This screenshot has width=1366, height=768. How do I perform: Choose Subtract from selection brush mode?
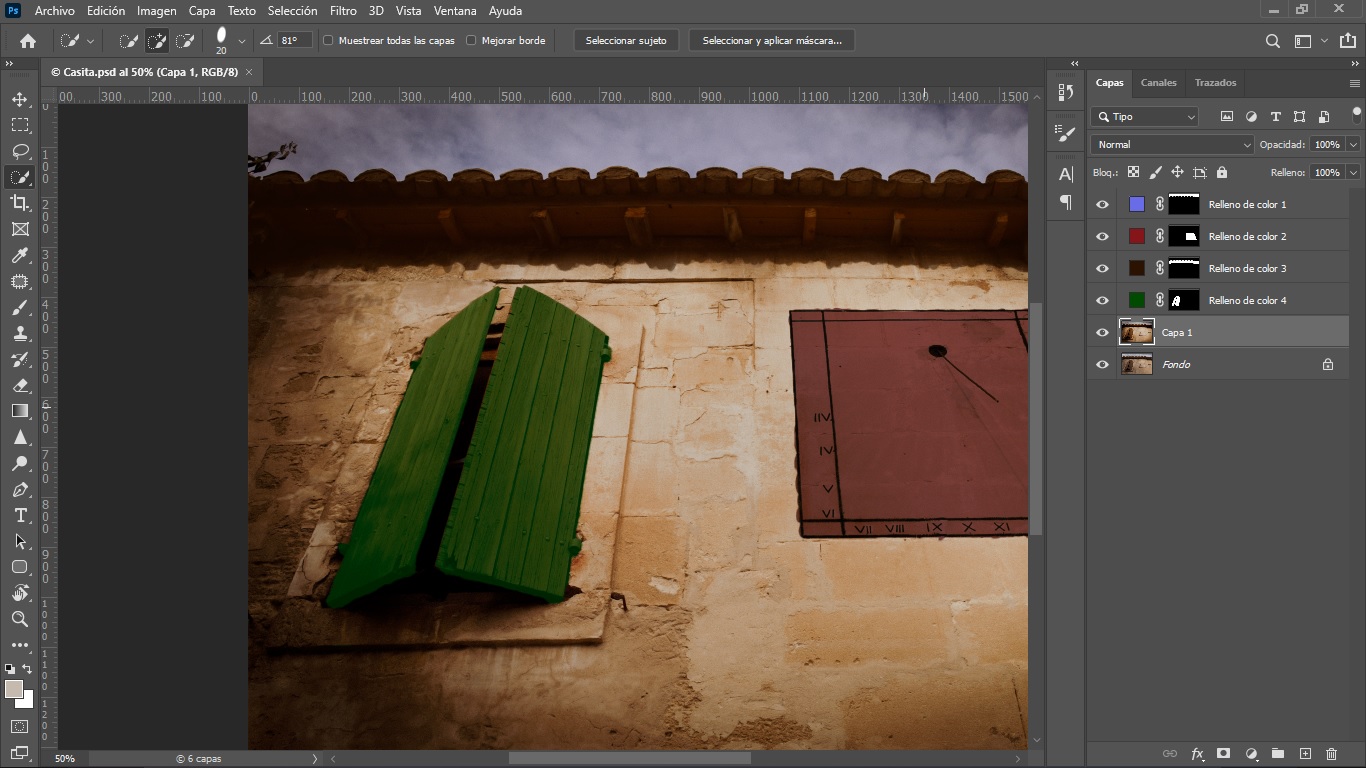point(185,41)
